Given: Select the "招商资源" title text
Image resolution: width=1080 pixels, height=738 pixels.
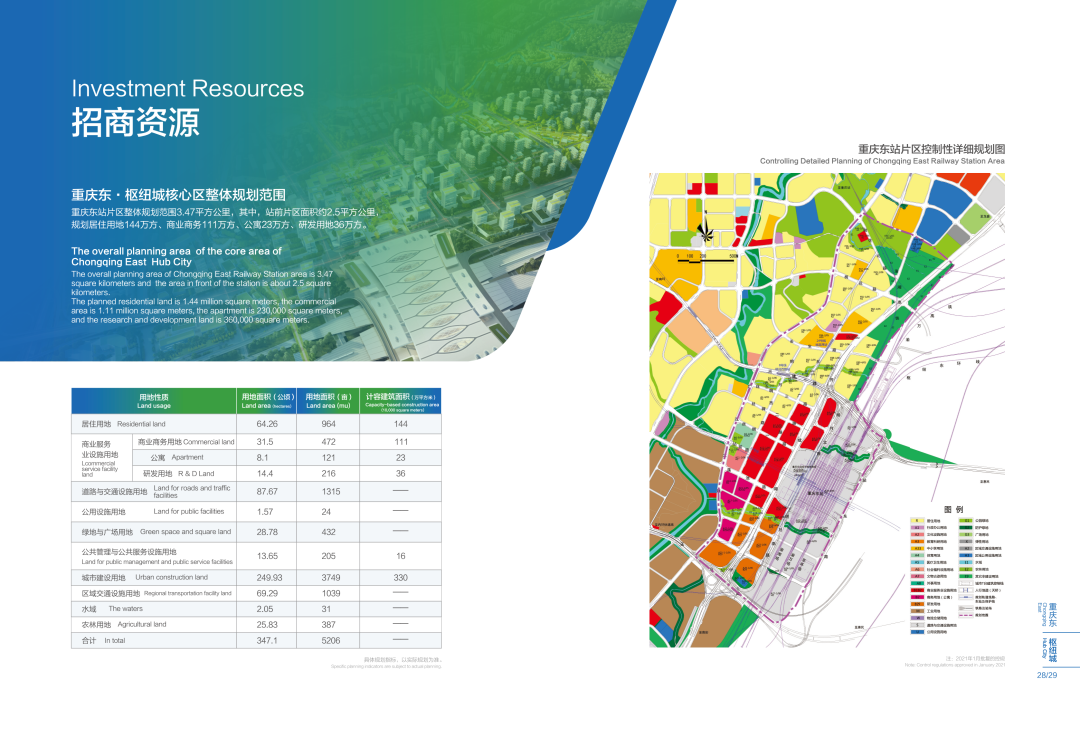Looking at the screenshot, I should click(136, 123).
